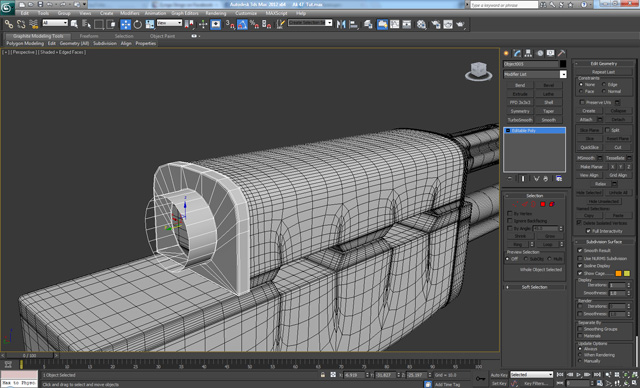Viewport: 640px width, 388px height.
Task: Open the key mode Selected dropdown
Action: click(531, 375)
